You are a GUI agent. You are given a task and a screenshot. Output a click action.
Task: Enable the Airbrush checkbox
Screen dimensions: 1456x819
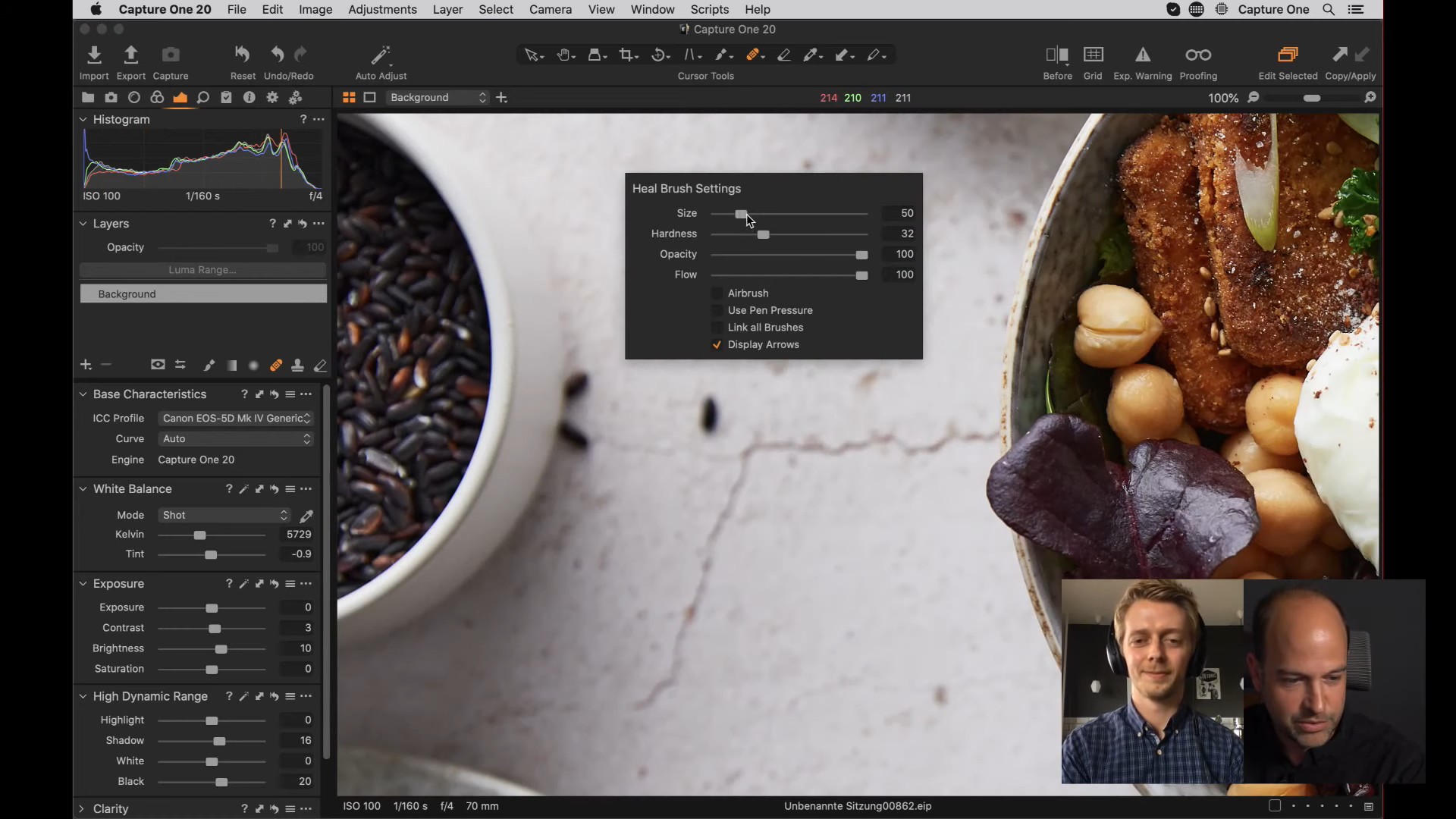[717, 293]
